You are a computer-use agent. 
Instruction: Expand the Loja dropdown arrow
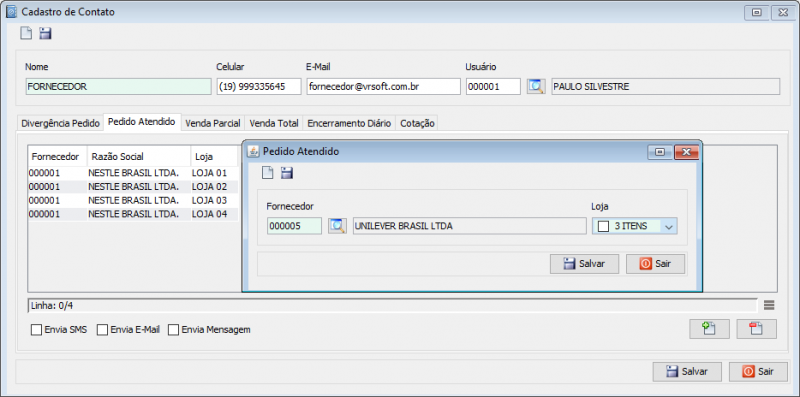point(669,227)
